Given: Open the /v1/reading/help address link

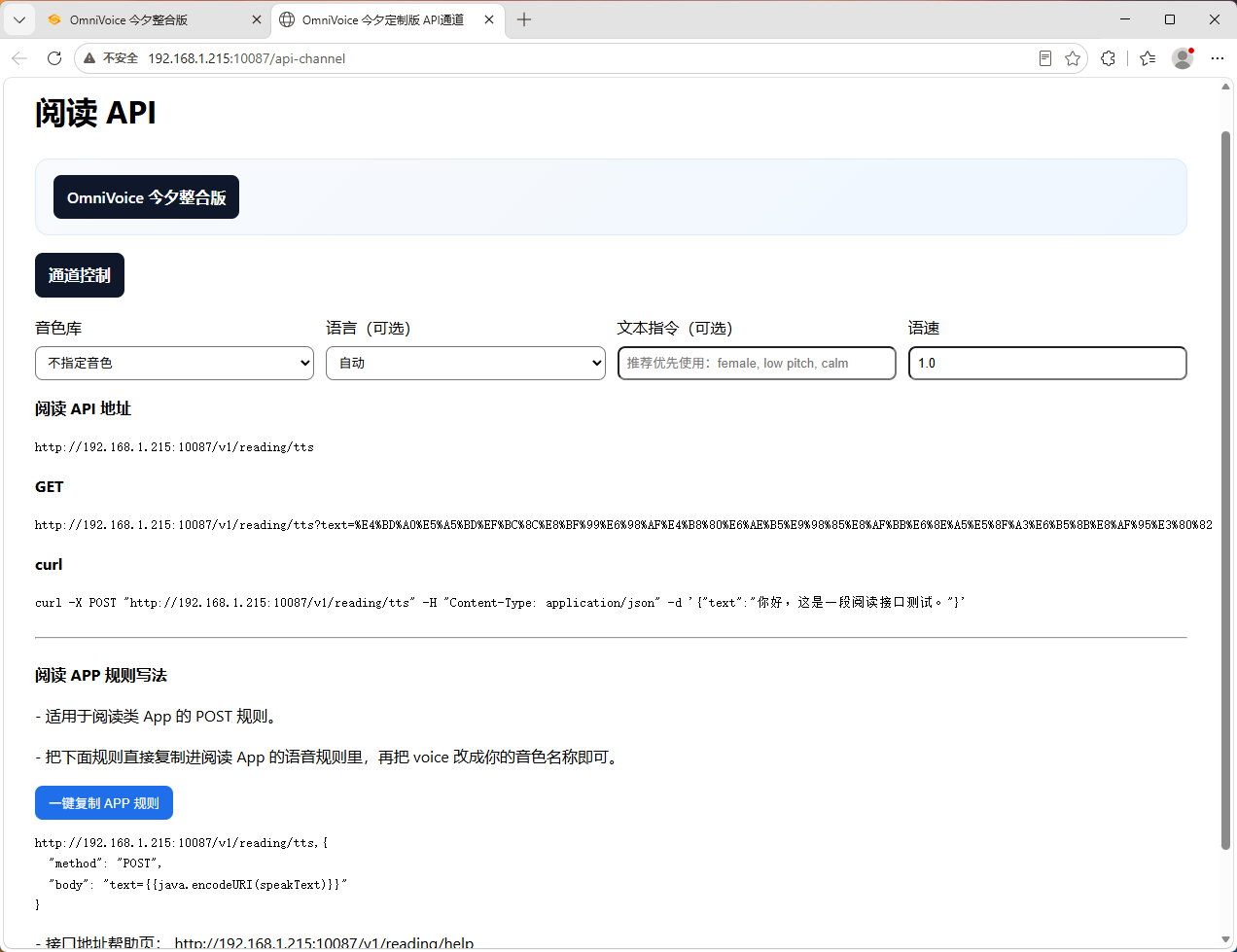Looking at the screenshot, I should tap(324, 943).
